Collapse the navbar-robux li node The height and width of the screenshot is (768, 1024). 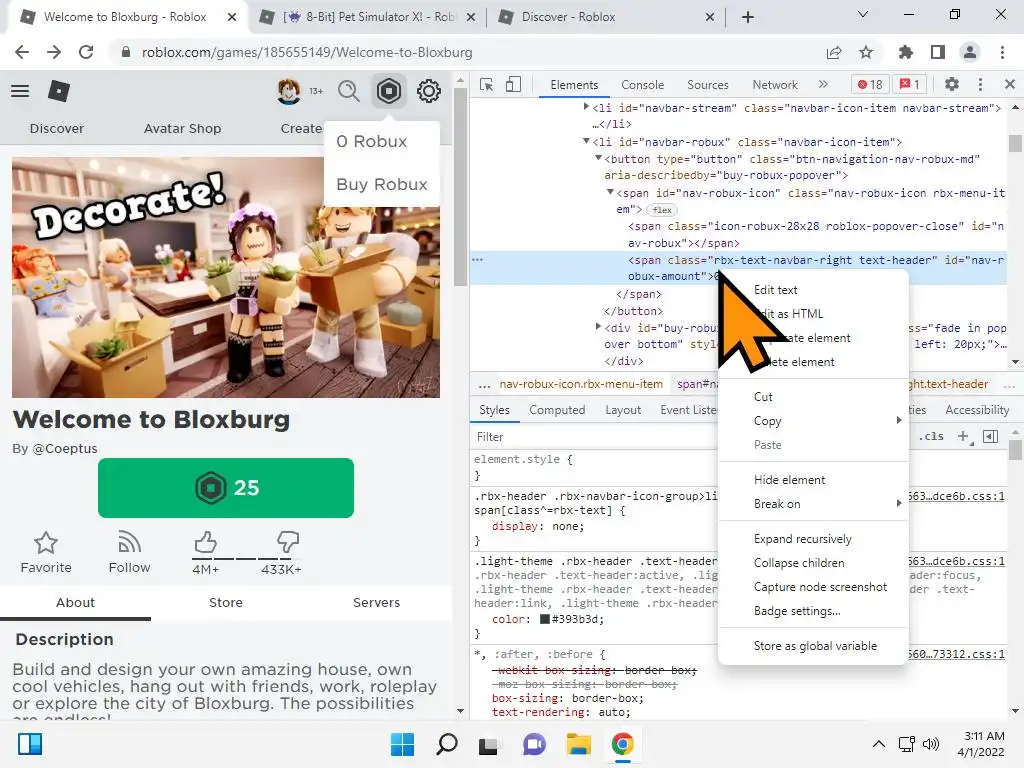tap(586, 141)
